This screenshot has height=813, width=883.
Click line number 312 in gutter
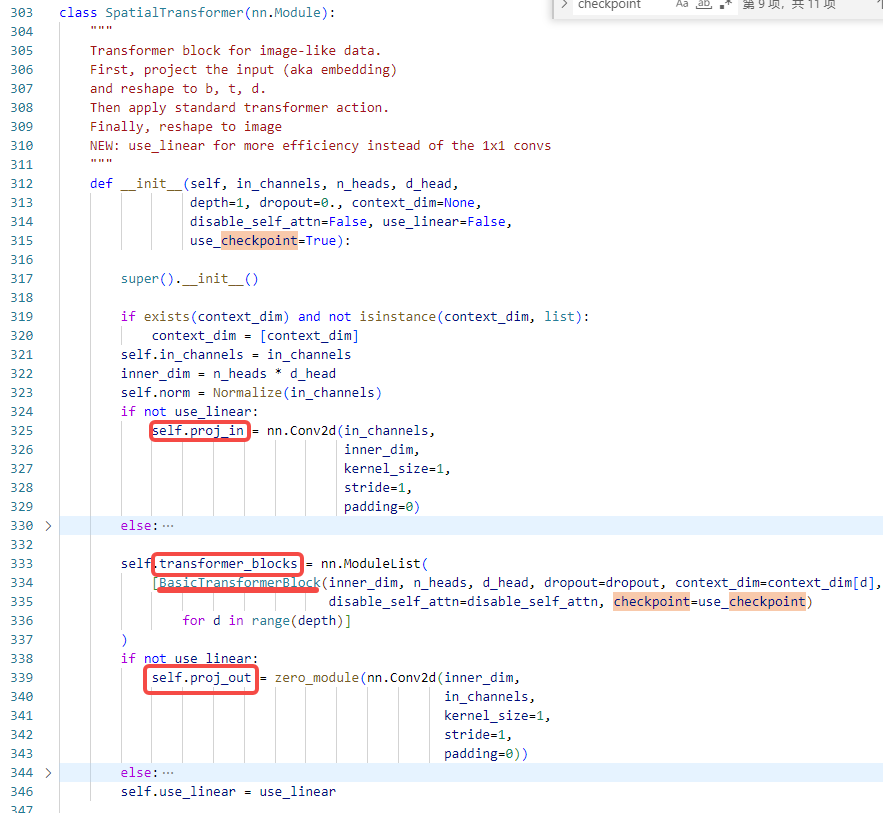(x=22, y=184)
